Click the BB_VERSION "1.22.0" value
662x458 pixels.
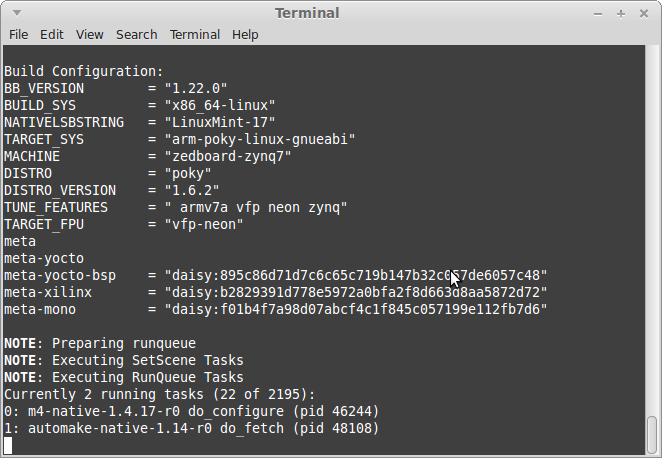tap(196, 89)
